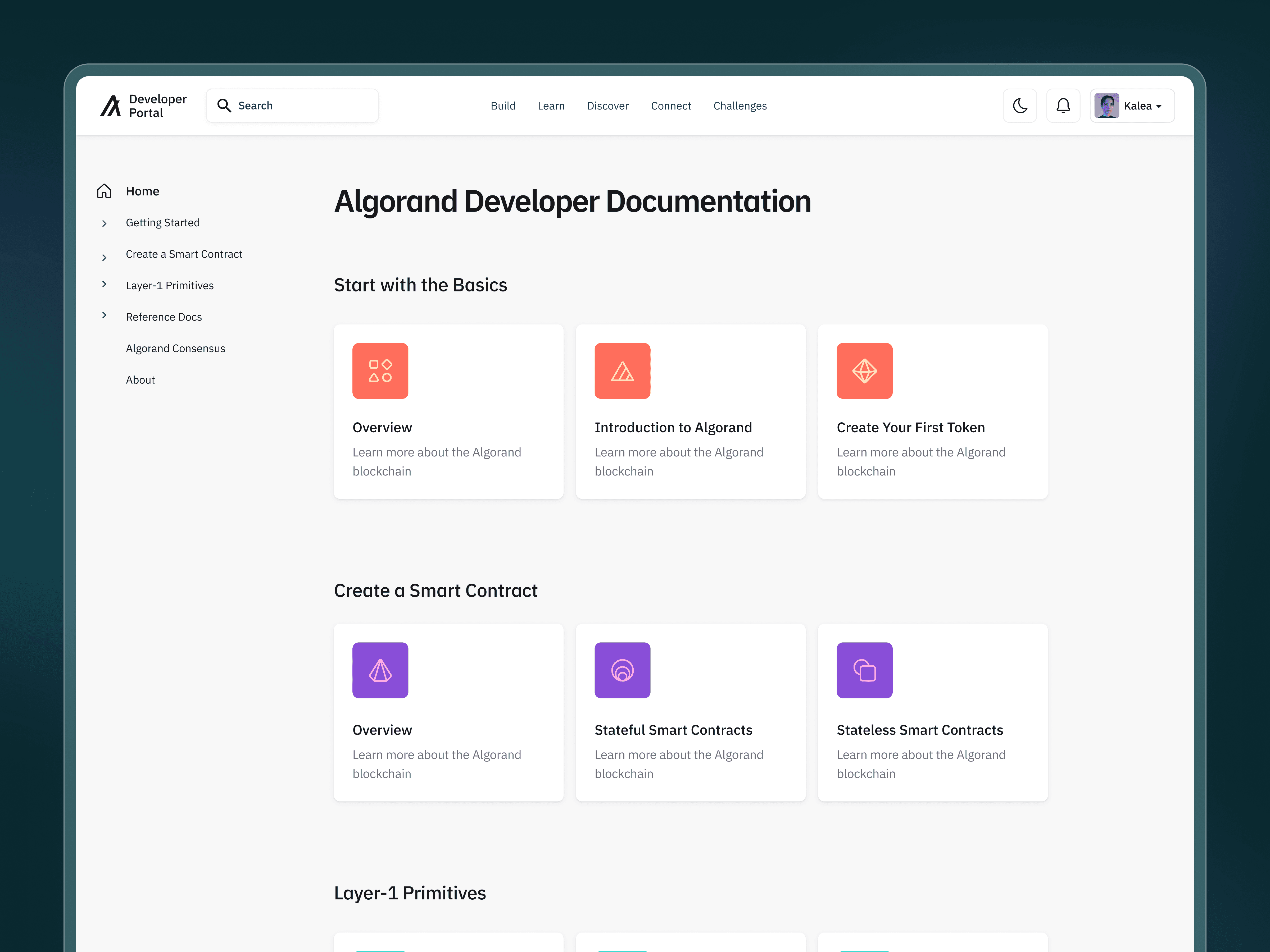This screenshot has width=1270, height=952.
Task: Go to the Algorand Consensus page
Action: (175, 348)
